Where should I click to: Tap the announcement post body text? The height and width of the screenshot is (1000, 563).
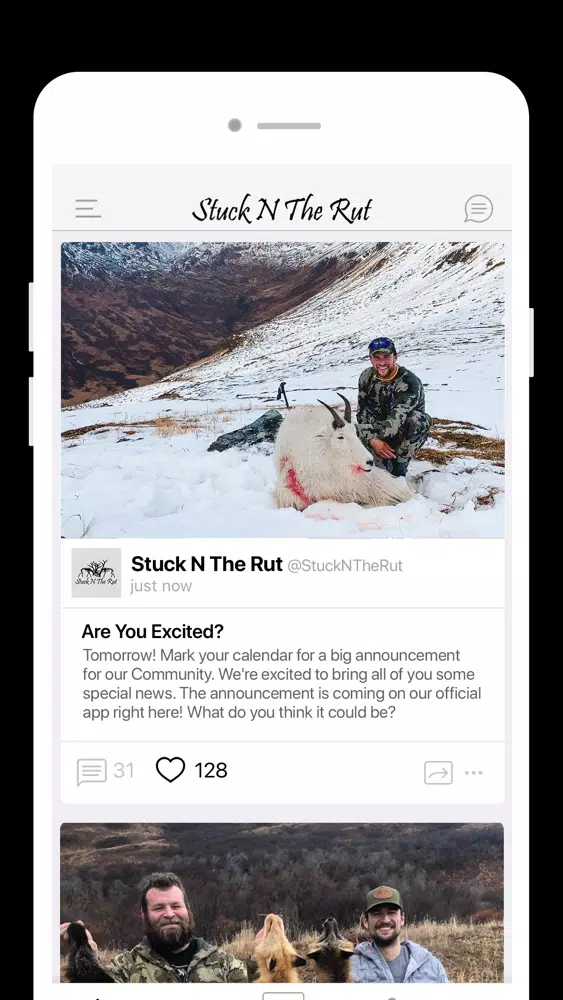coord(282,684)
